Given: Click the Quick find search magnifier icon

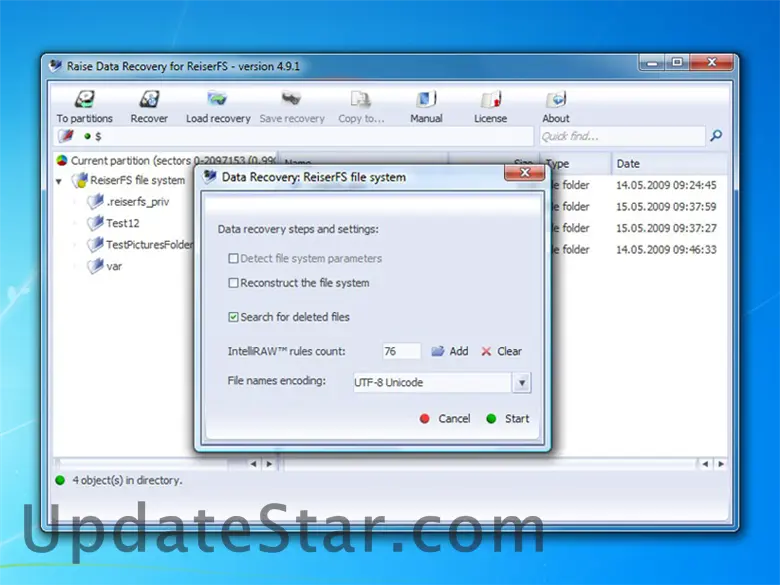Looking at the screenshot, I should [x=716, y=135].
